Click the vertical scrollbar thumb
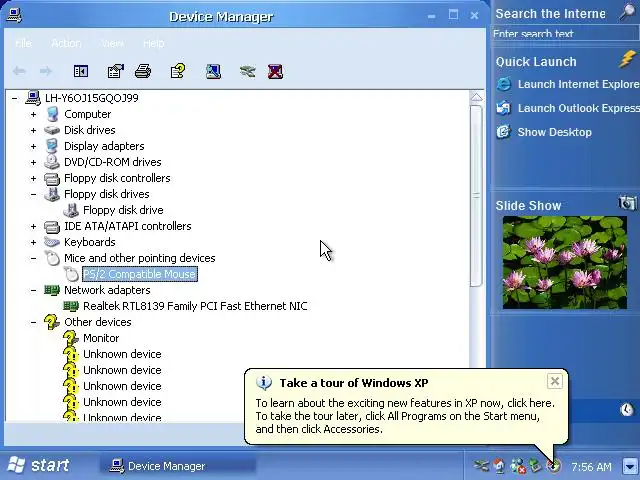 [476, 196]
